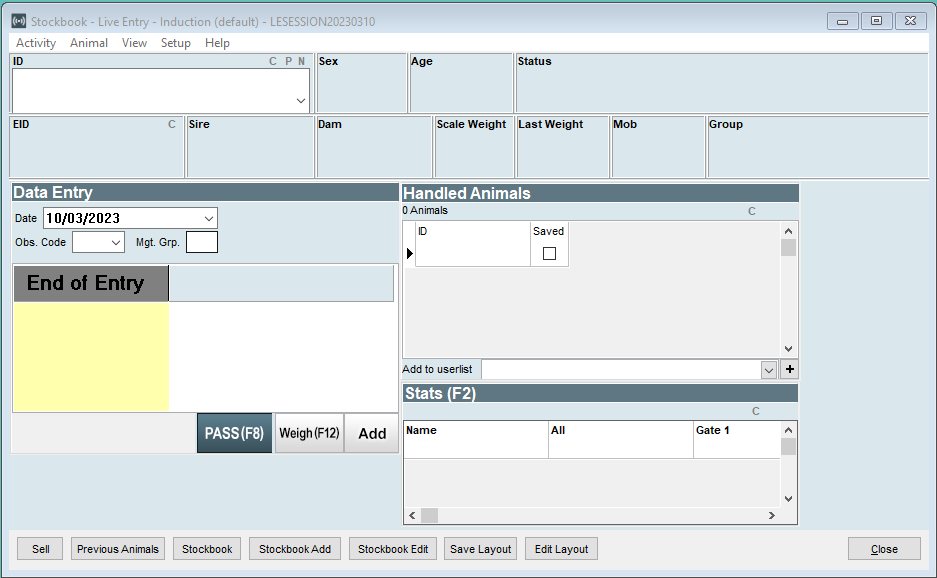The height and width of the screenshot is (578, 937).
Task: Click the Status panel
Action: 722,83
